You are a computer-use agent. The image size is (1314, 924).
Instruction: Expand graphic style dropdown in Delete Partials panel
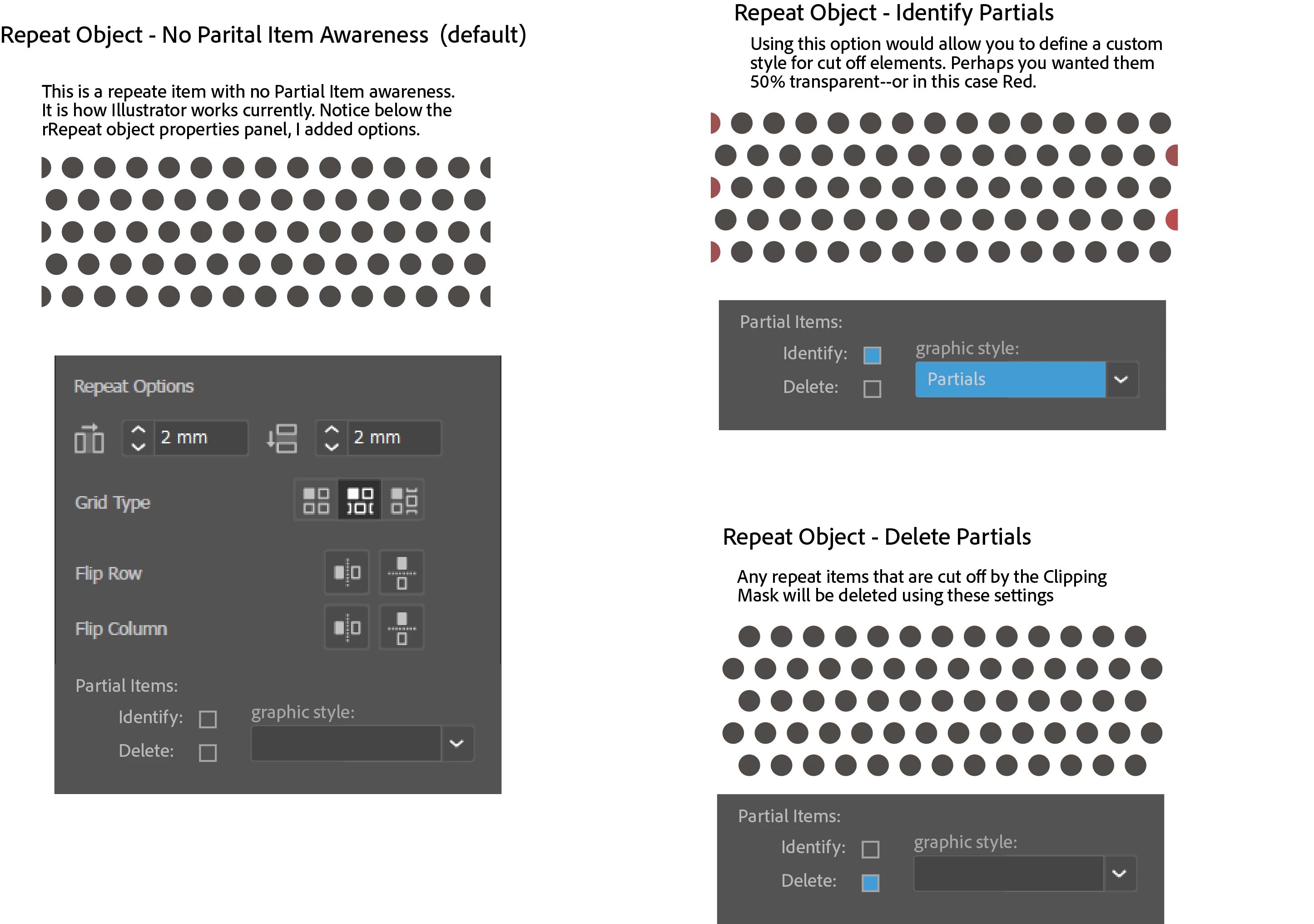1119,874
